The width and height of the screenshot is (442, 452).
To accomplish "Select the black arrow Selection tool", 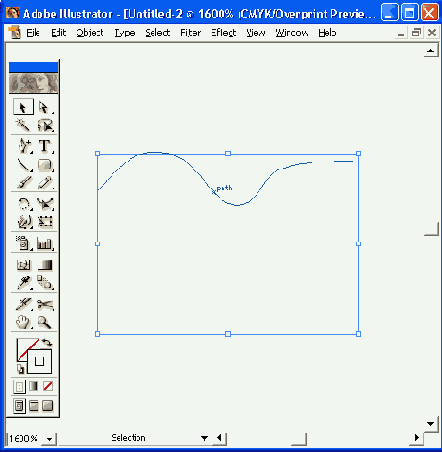I will pyautogui.click(x=23, y=107).
